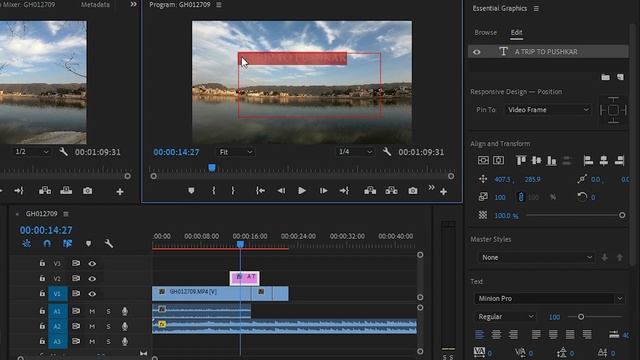The image size is (640, 360).
Task: Open Pin To Video Frame dropdown
Action: (548, 110)
